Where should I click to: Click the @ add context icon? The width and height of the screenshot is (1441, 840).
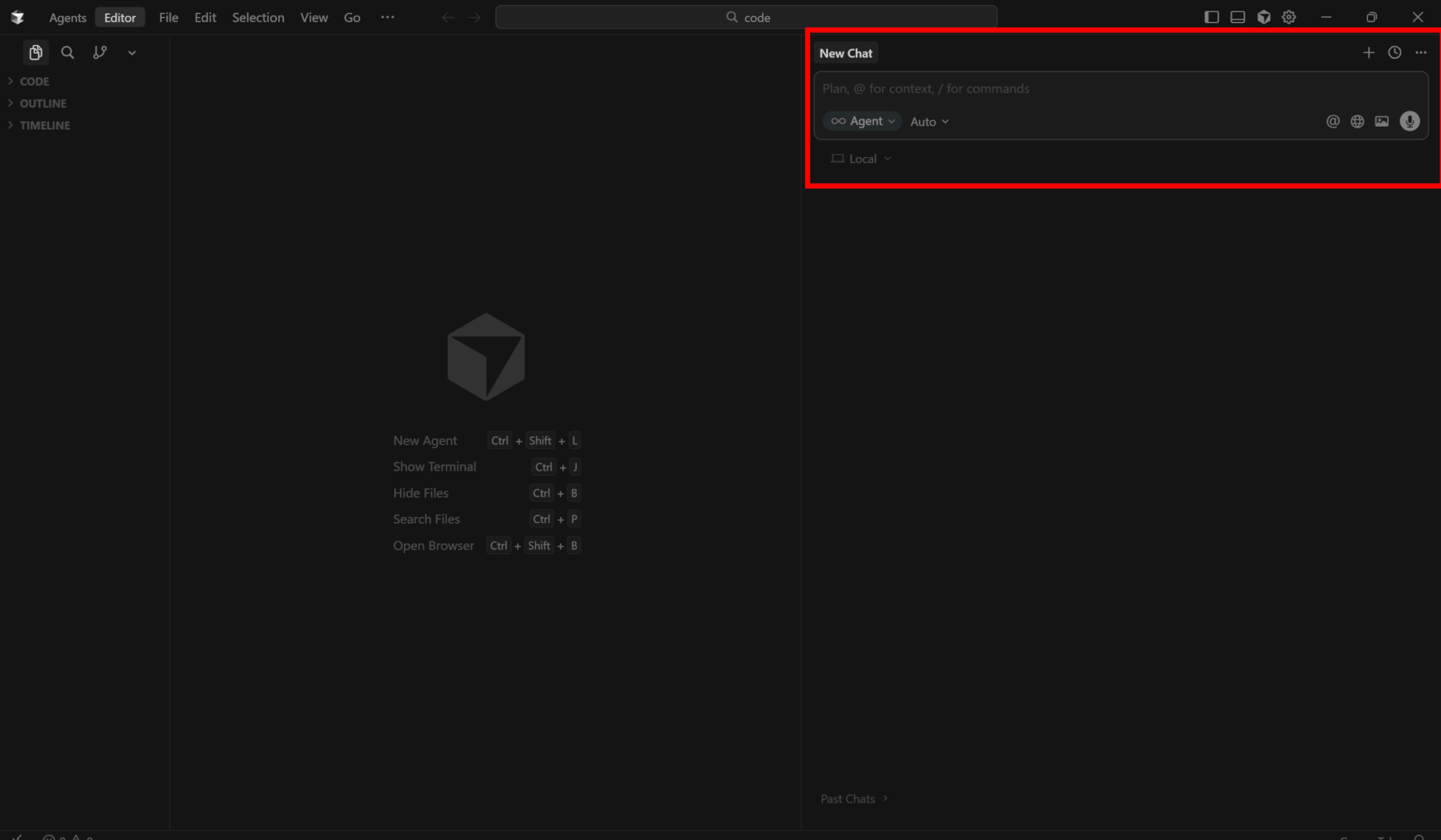point(1332,122)
